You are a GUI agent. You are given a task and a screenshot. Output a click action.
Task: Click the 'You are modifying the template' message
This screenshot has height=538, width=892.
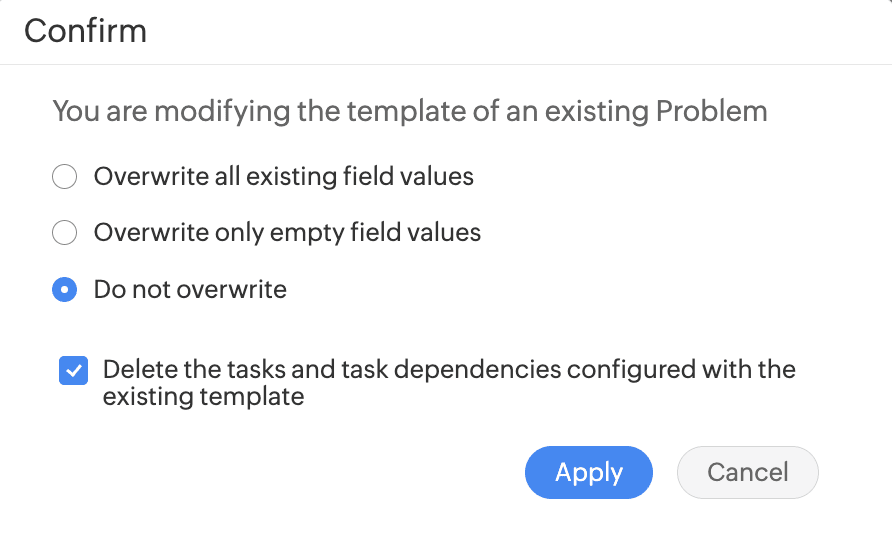[409, 111]
